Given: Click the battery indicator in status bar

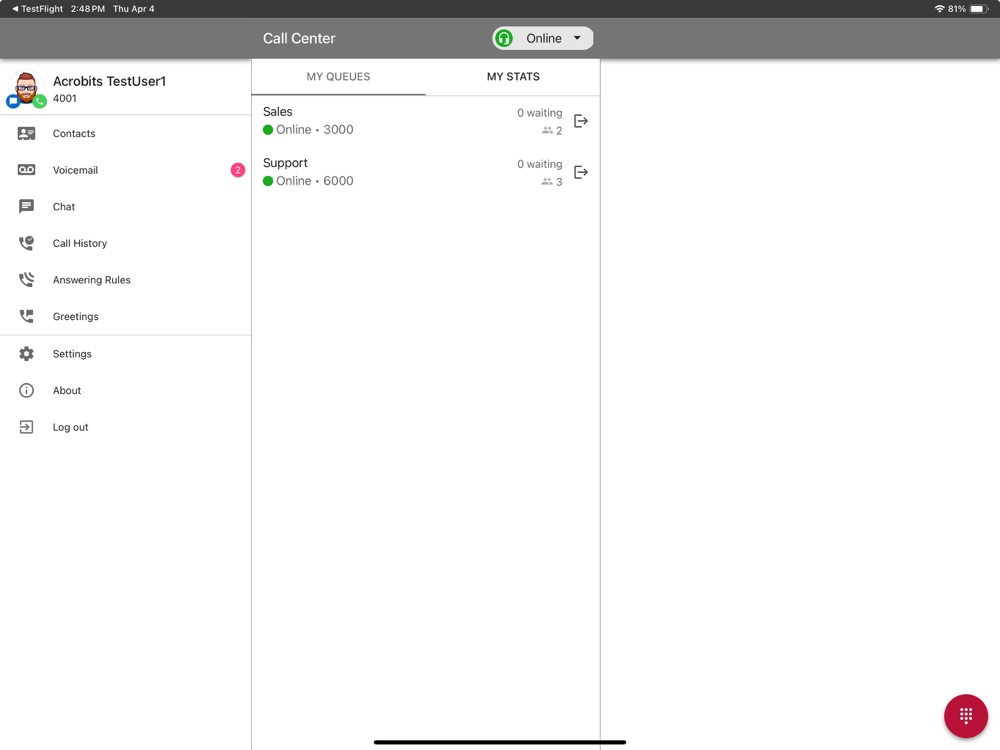Looking at the screenshot, I should tap(979, 9).
